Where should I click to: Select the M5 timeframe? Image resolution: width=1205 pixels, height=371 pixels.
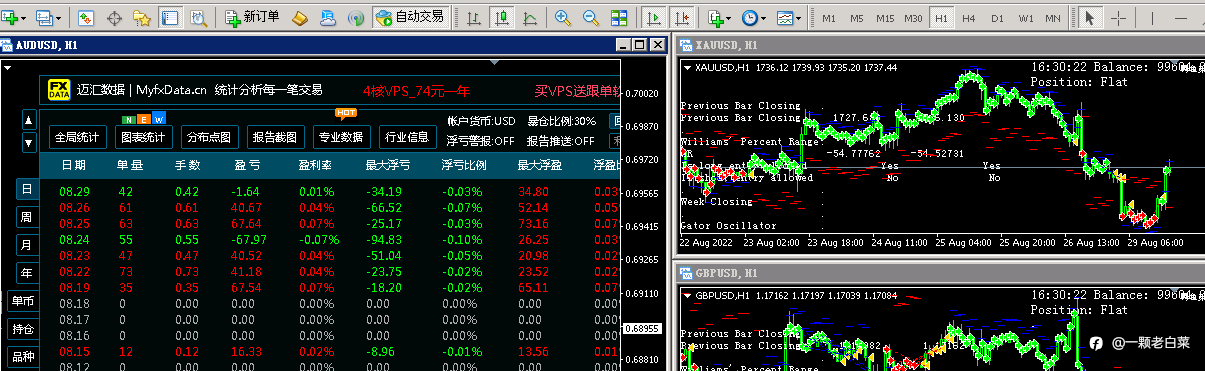(857, 18)
